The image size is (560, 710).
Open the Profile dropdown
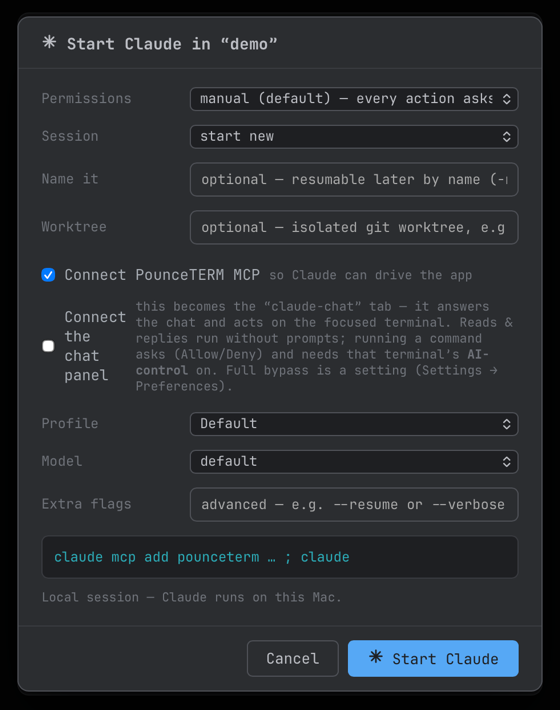(354, 424)
